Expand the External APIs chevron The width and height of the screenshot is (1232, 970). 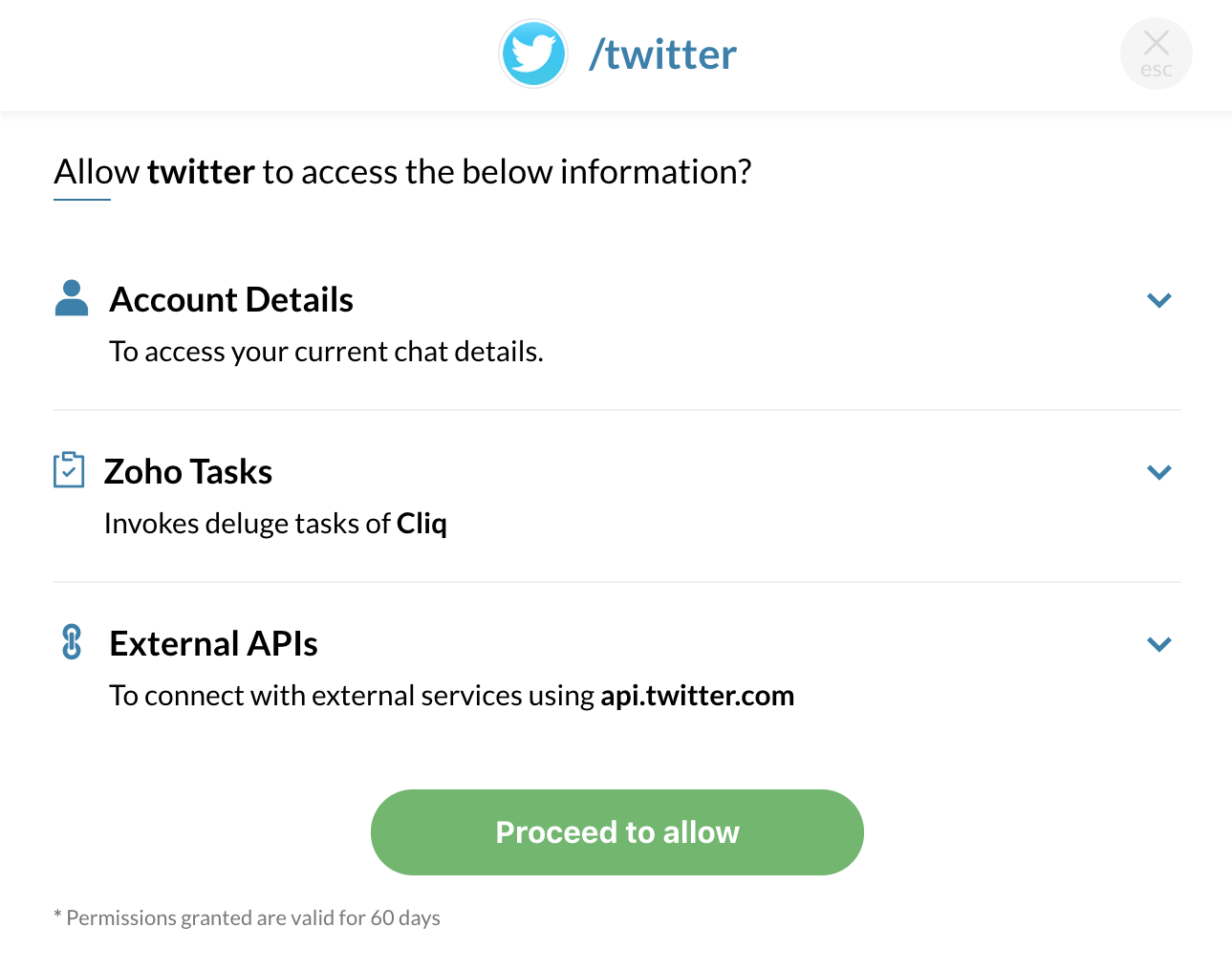coord(1158,644)
